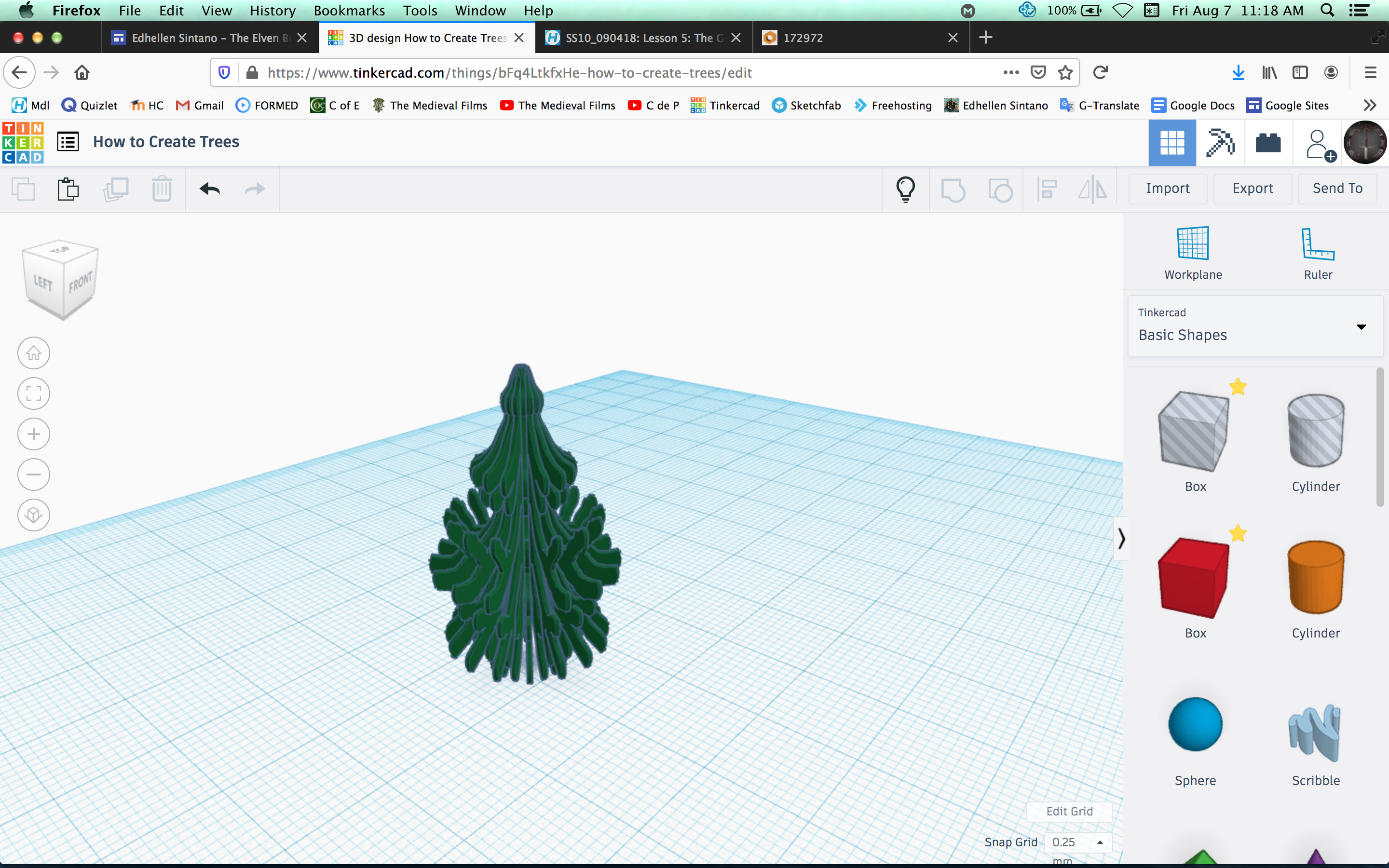
Task: Select the red Box shape
Action: pos(1194,578)
